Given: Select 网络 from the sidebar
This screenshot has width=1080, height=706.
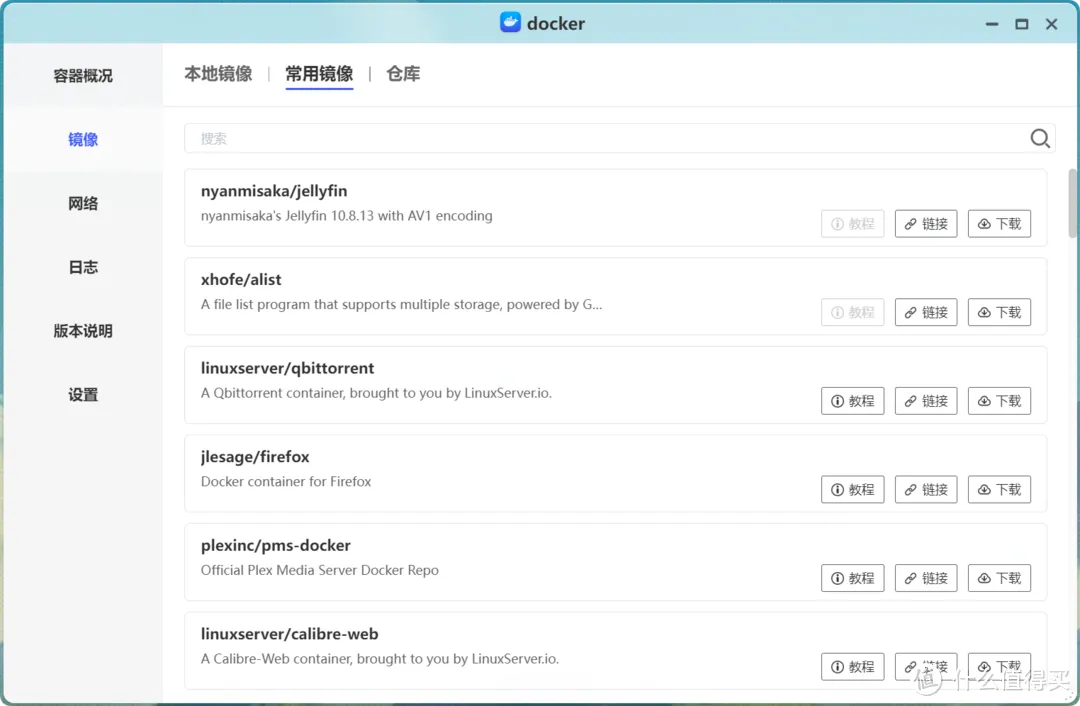Looking at the screenshot, I should (x=82, y=203).
